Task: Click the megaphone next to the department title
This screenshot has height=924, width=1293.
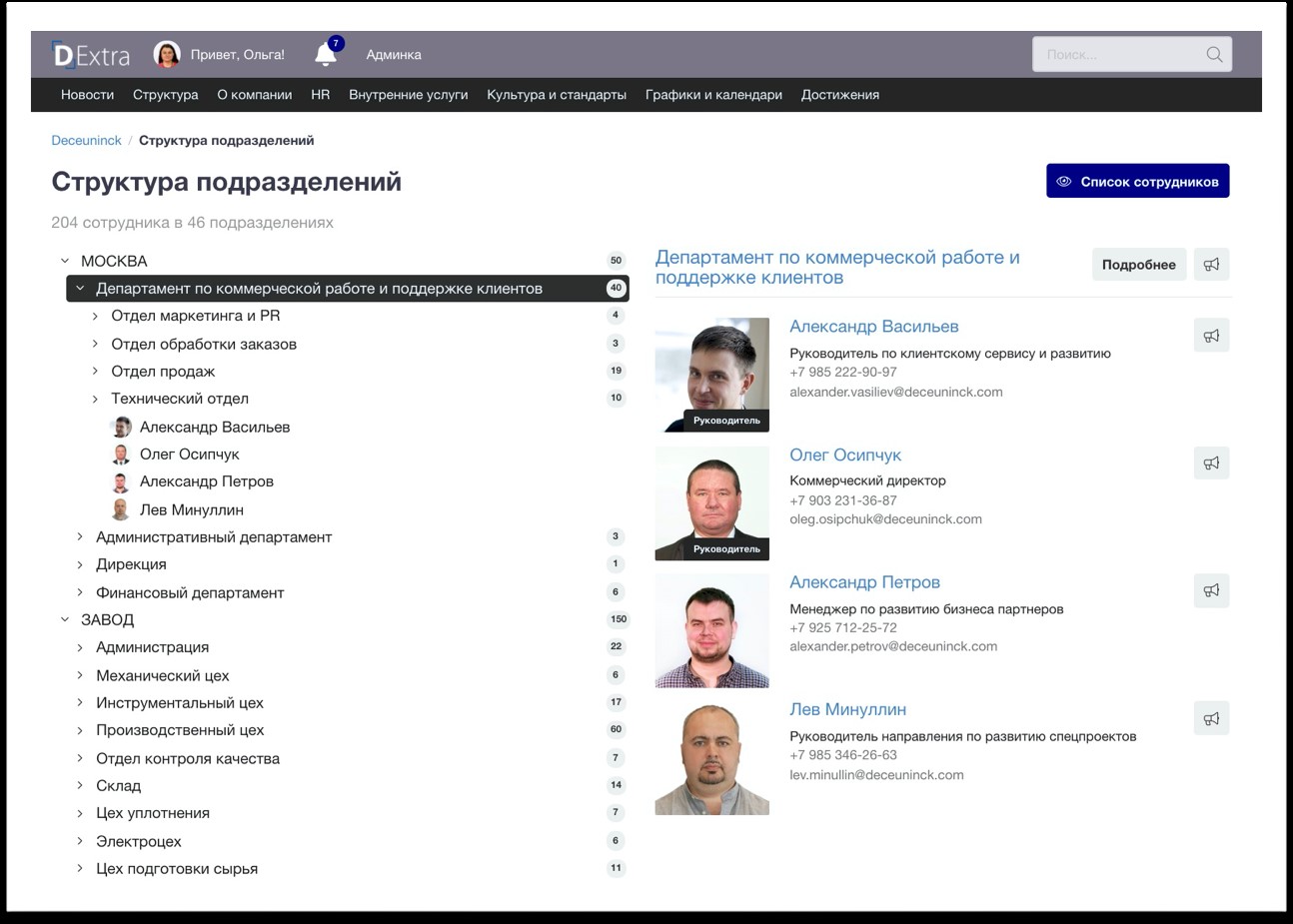Action: pyautogui.click(x=1211, y=264)
